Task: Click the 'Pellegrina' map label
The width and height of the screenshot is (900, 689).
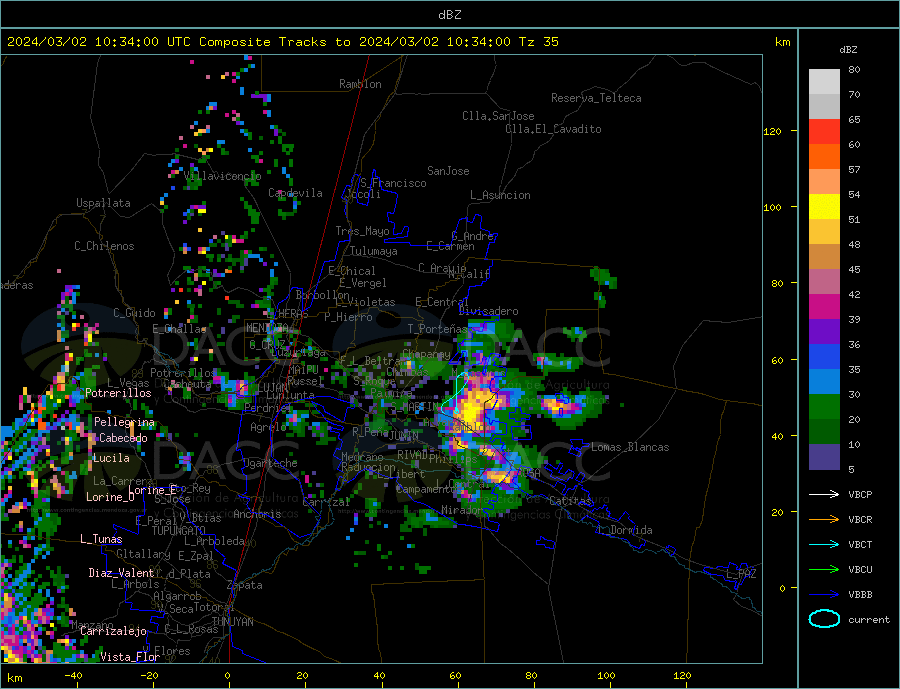Action: point(124,422)
